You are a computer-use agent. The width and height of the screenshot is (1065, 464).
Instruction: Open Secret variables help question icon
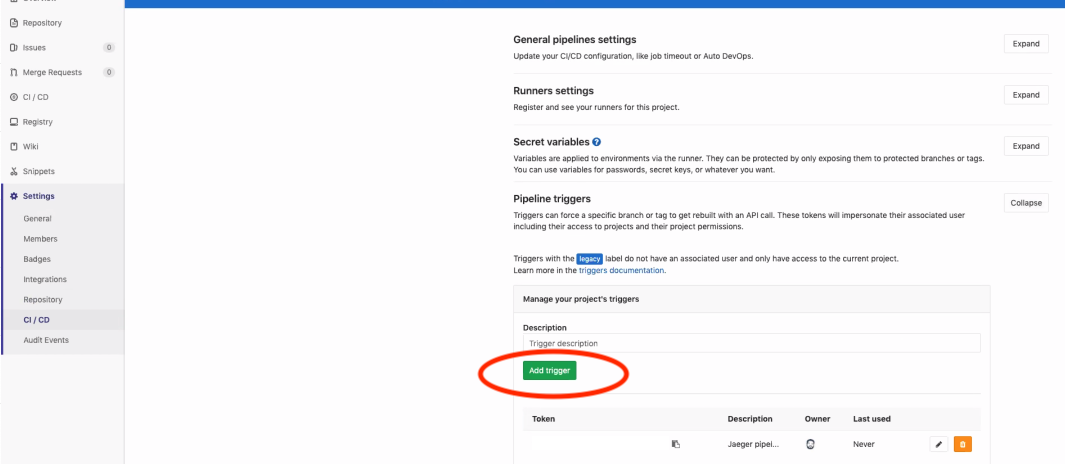[596, 142]
